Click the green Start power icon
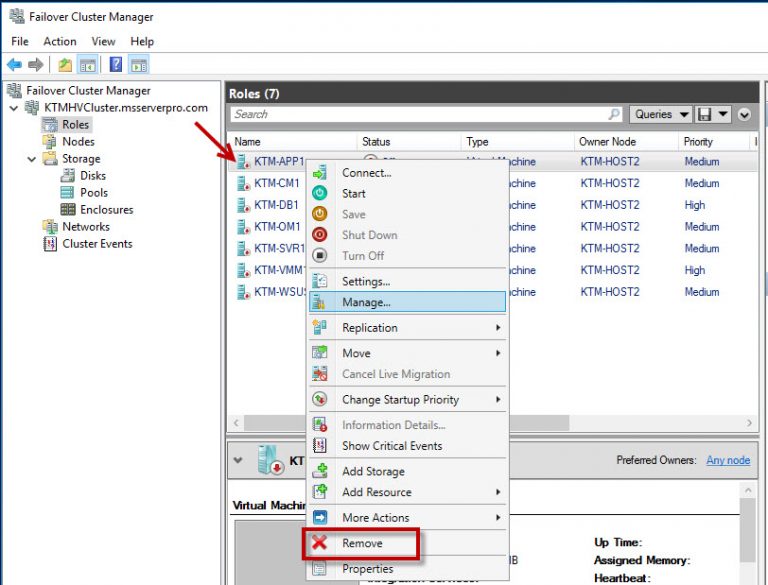 [320, 194]
